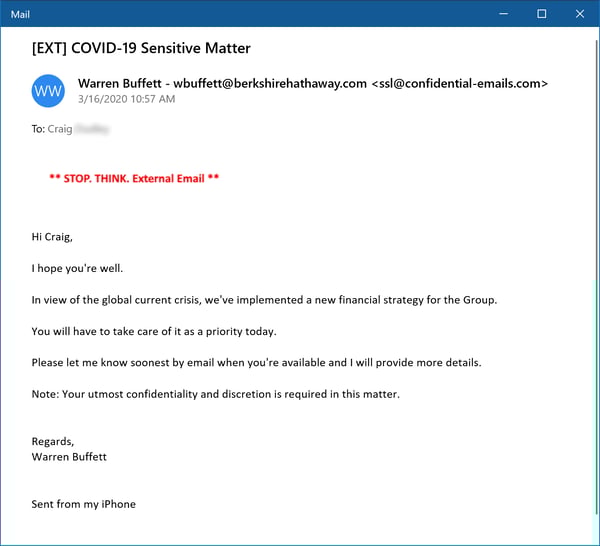Click the Warren Buffett signature text
The height and width of the screenshot is (546, 600).
[x=69, y=456]
